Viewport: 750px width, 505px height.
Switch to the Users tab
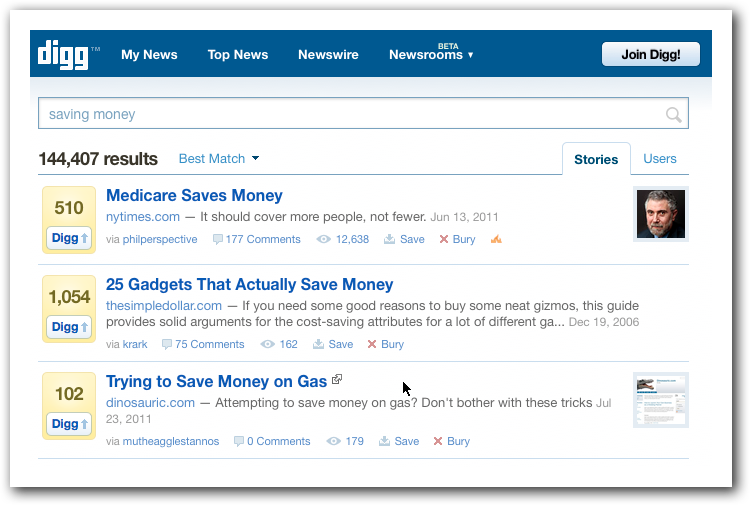660,159
